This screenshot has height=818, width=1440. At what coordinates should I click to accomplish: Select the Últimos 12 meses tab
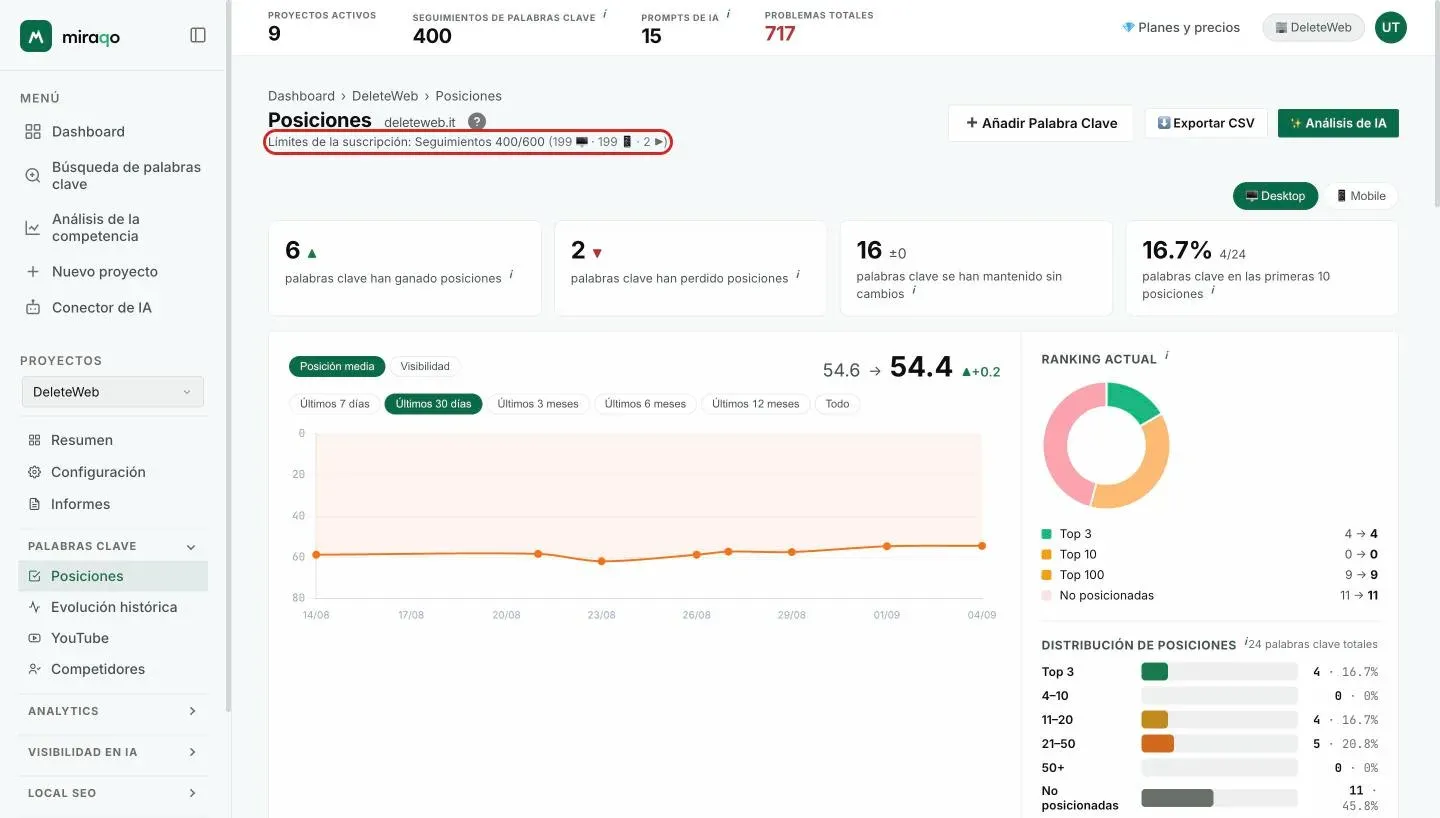[755, 404]
